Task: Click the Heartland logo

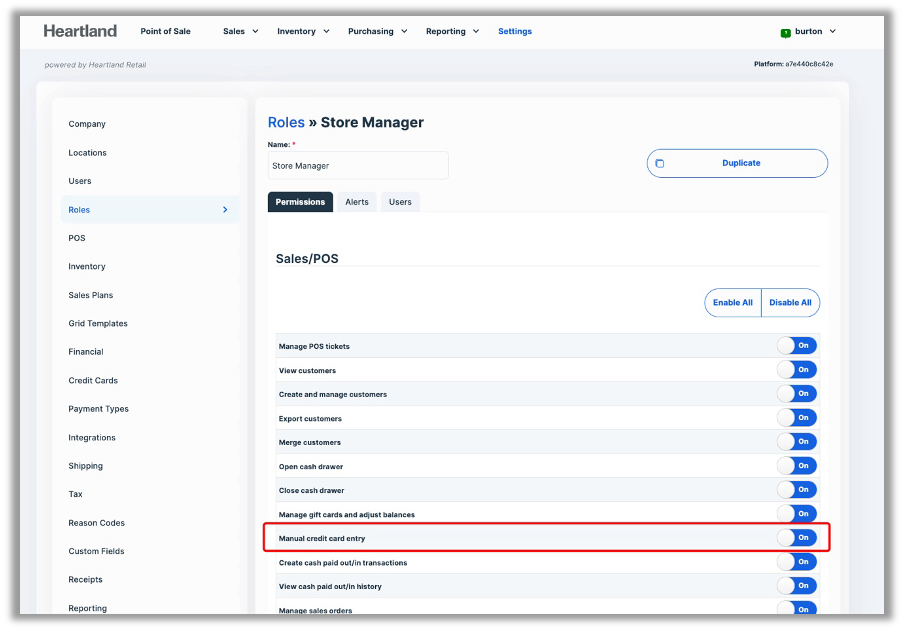Action: pos(80,31)
